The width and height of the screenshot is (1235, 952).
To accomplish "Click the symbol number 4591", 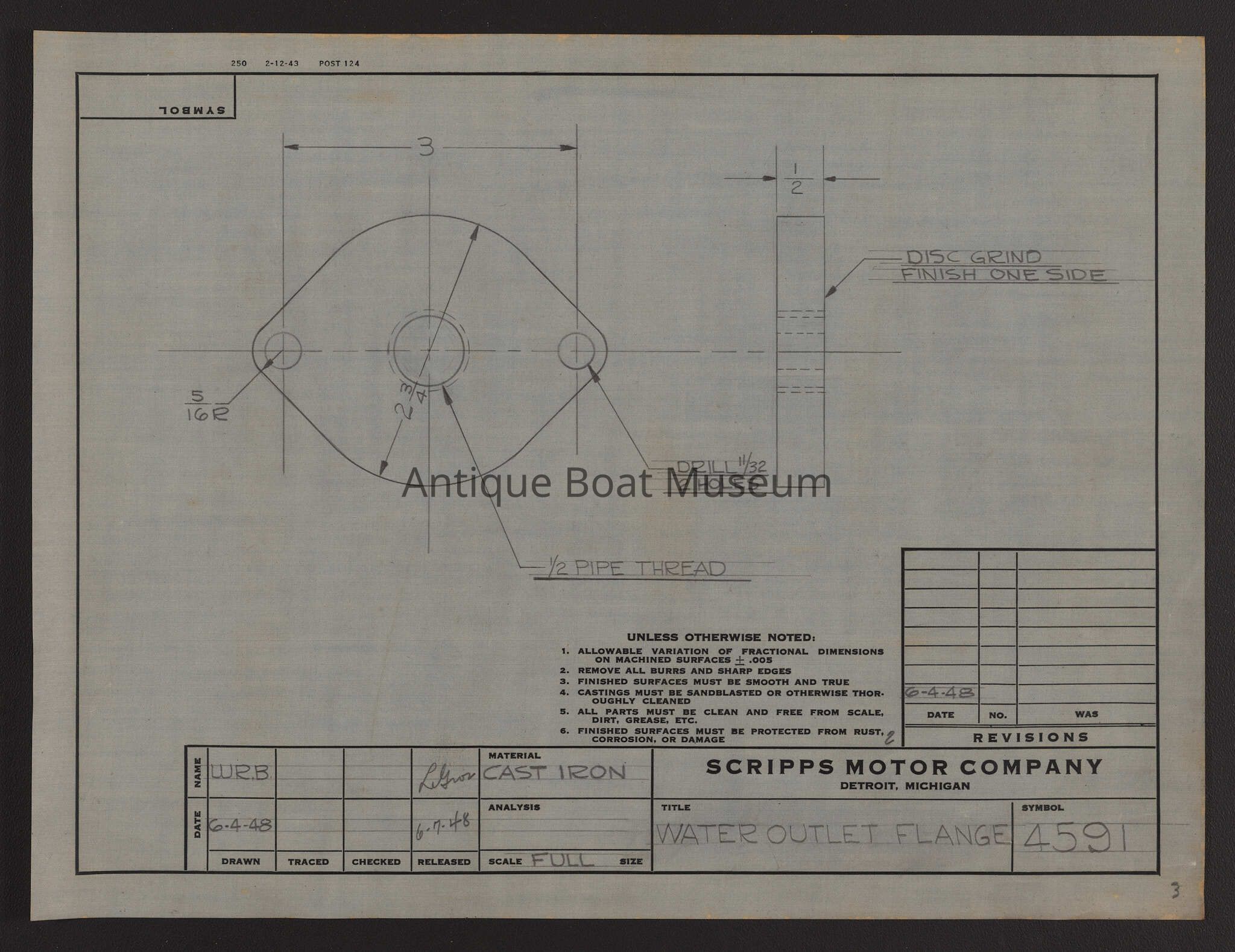I will [1074, 838].
